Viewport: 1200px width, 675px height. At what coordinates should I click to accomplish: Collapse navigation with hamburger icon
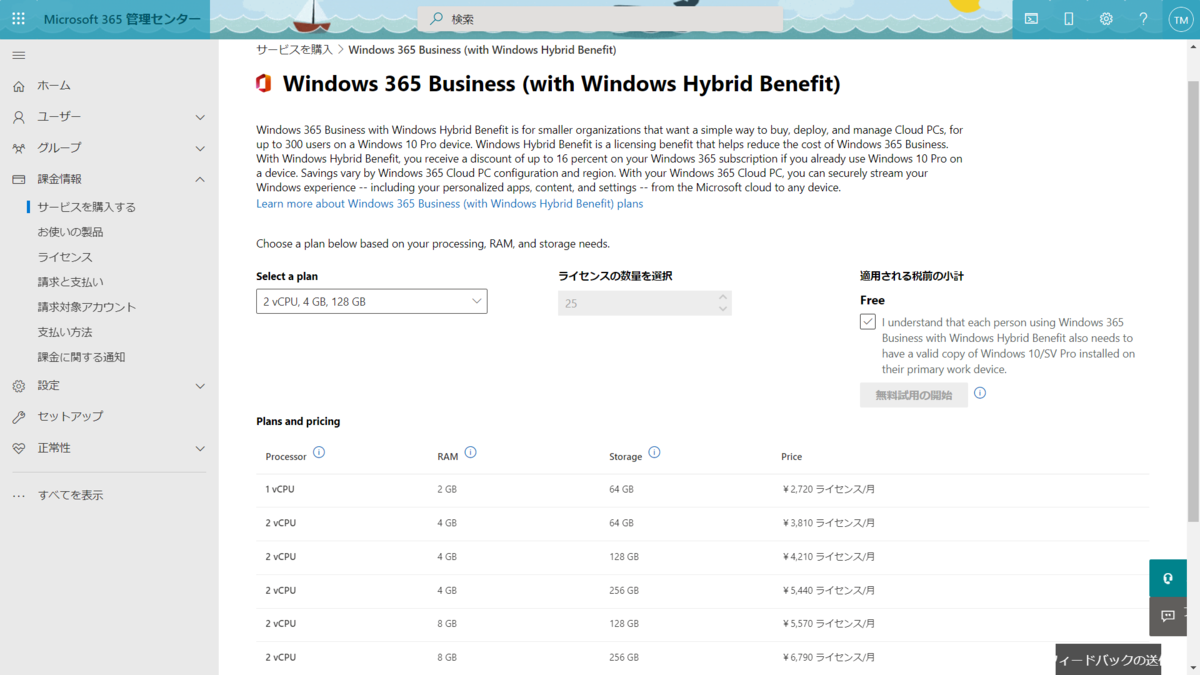pyautogui.click(x=19, y=55)
